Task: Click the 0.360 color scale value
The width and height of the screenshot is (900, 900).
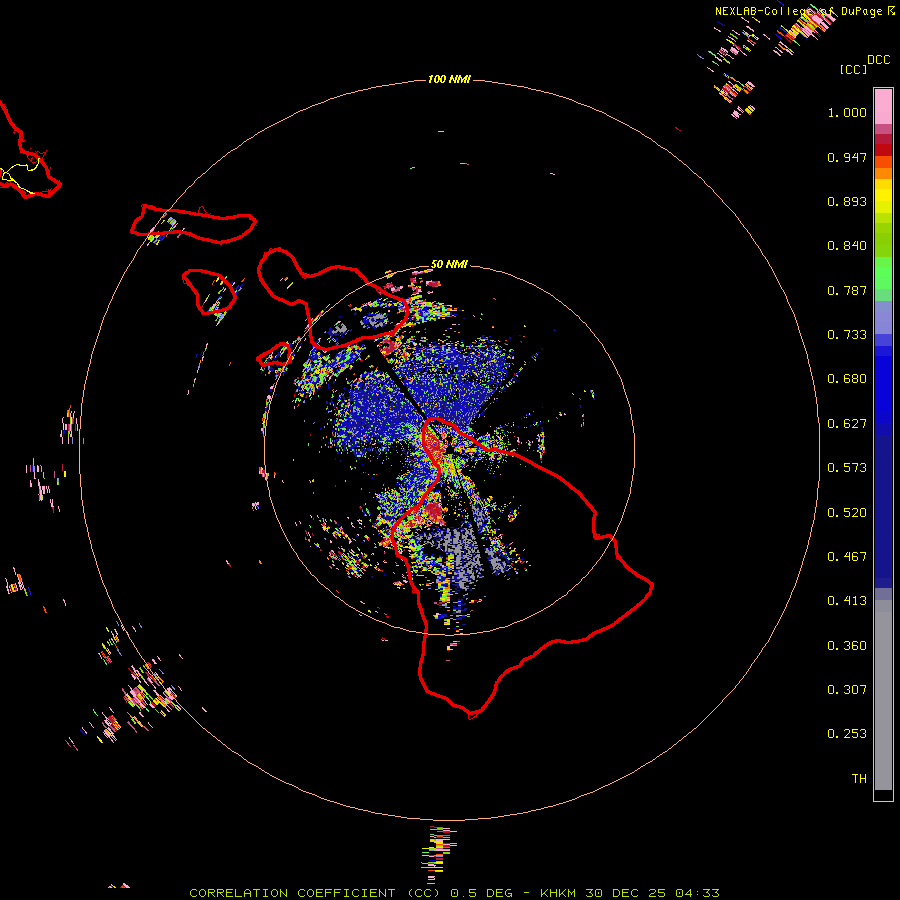Action: click(847, 646)
